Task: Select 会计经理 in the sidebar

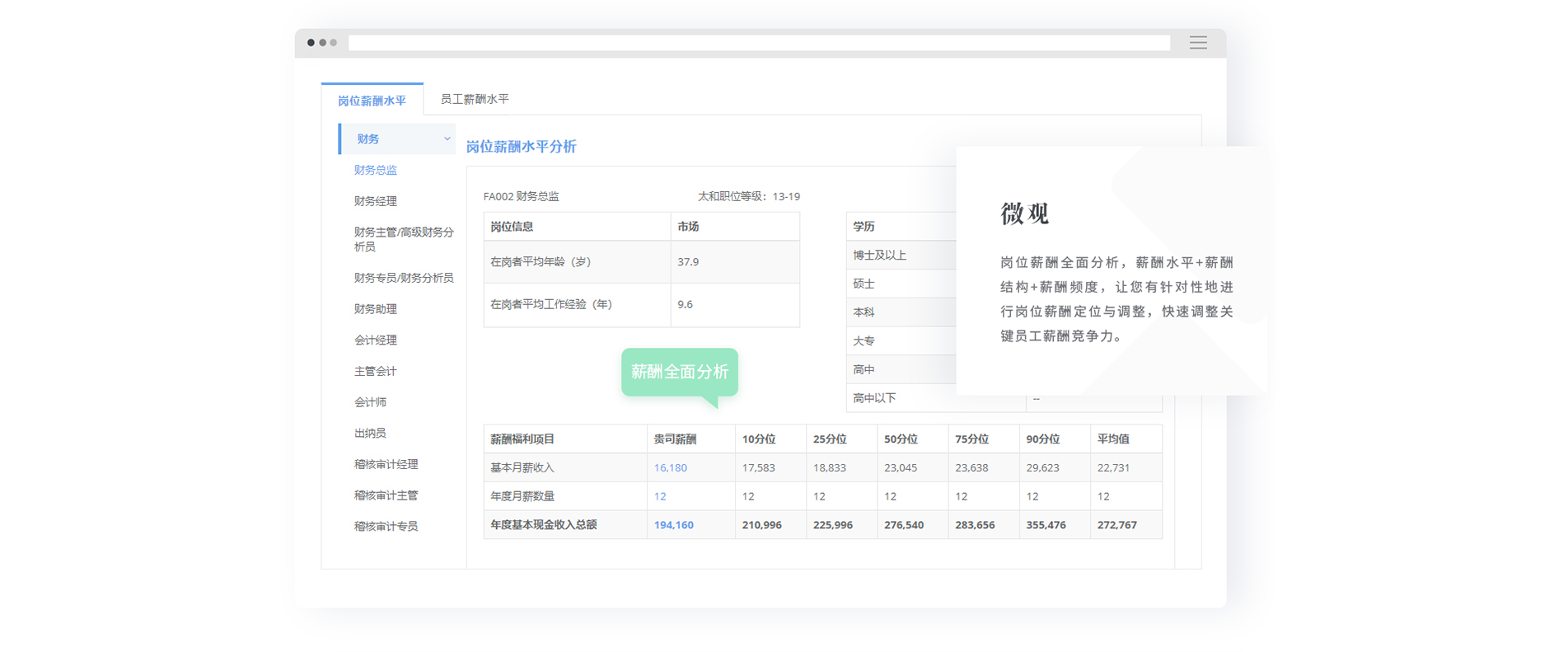Action: click(x=376, y=340)
